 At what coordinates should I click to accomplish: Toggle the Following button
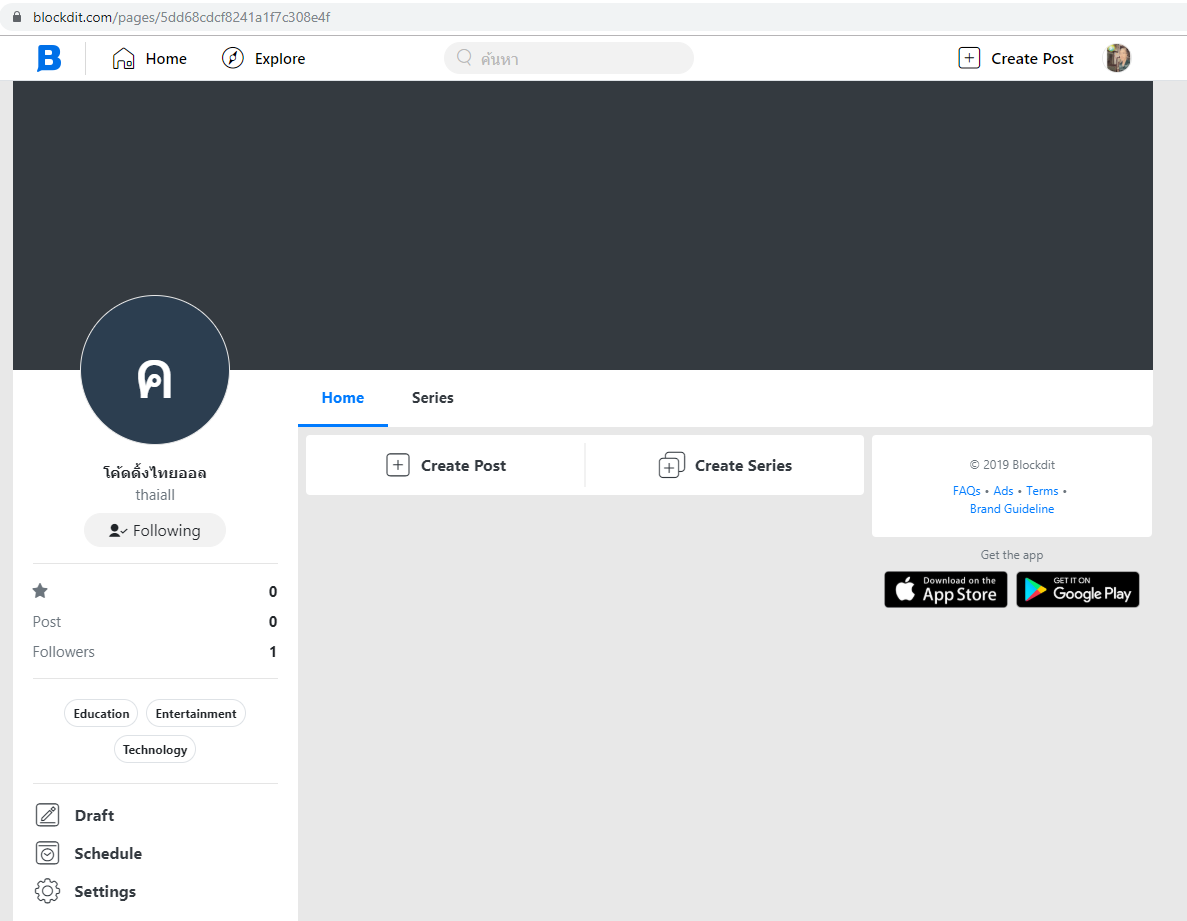[x=155, y=530]
